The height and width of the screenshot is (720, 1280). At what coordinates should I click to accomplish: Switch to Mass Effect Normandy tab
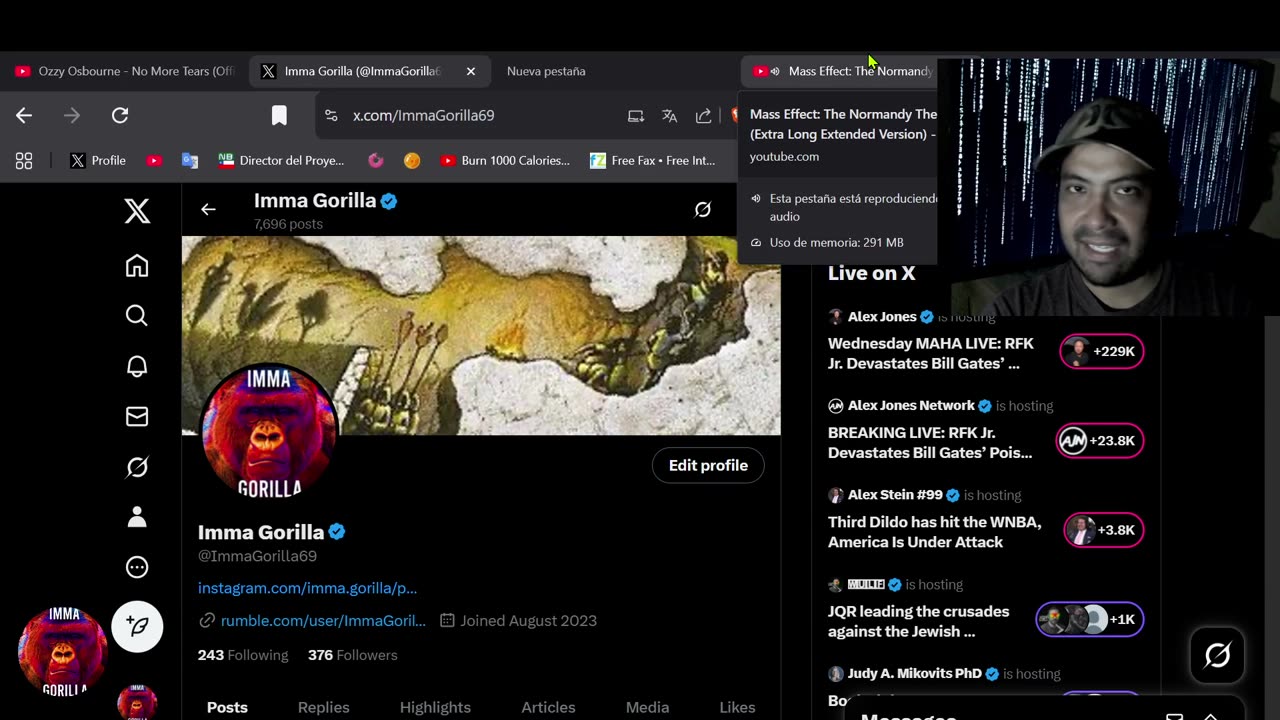[860, 71]
